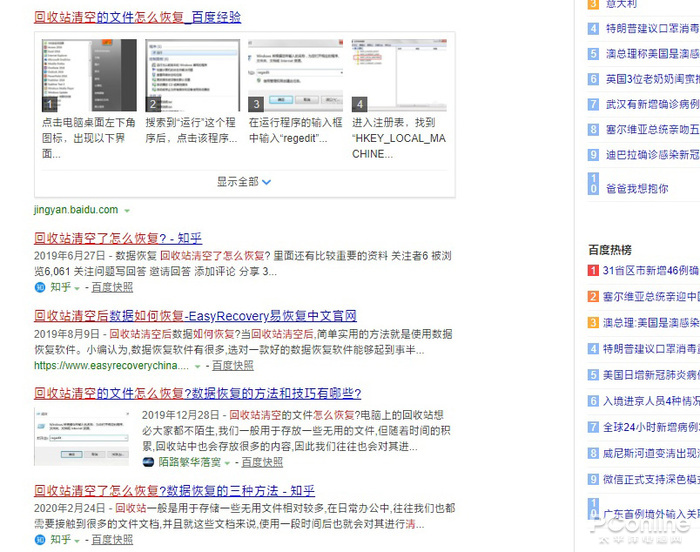Viewport: 700px width, 552px height.
Task: Expand 显示全部 to show all steps
Action: [244, 182]
